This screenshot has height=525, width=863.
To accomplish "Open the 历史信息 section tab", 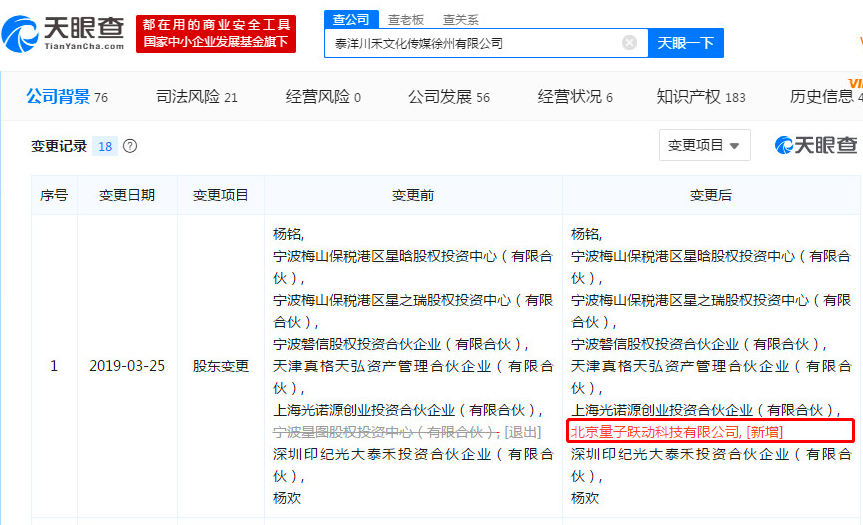I will click(826, 97).
